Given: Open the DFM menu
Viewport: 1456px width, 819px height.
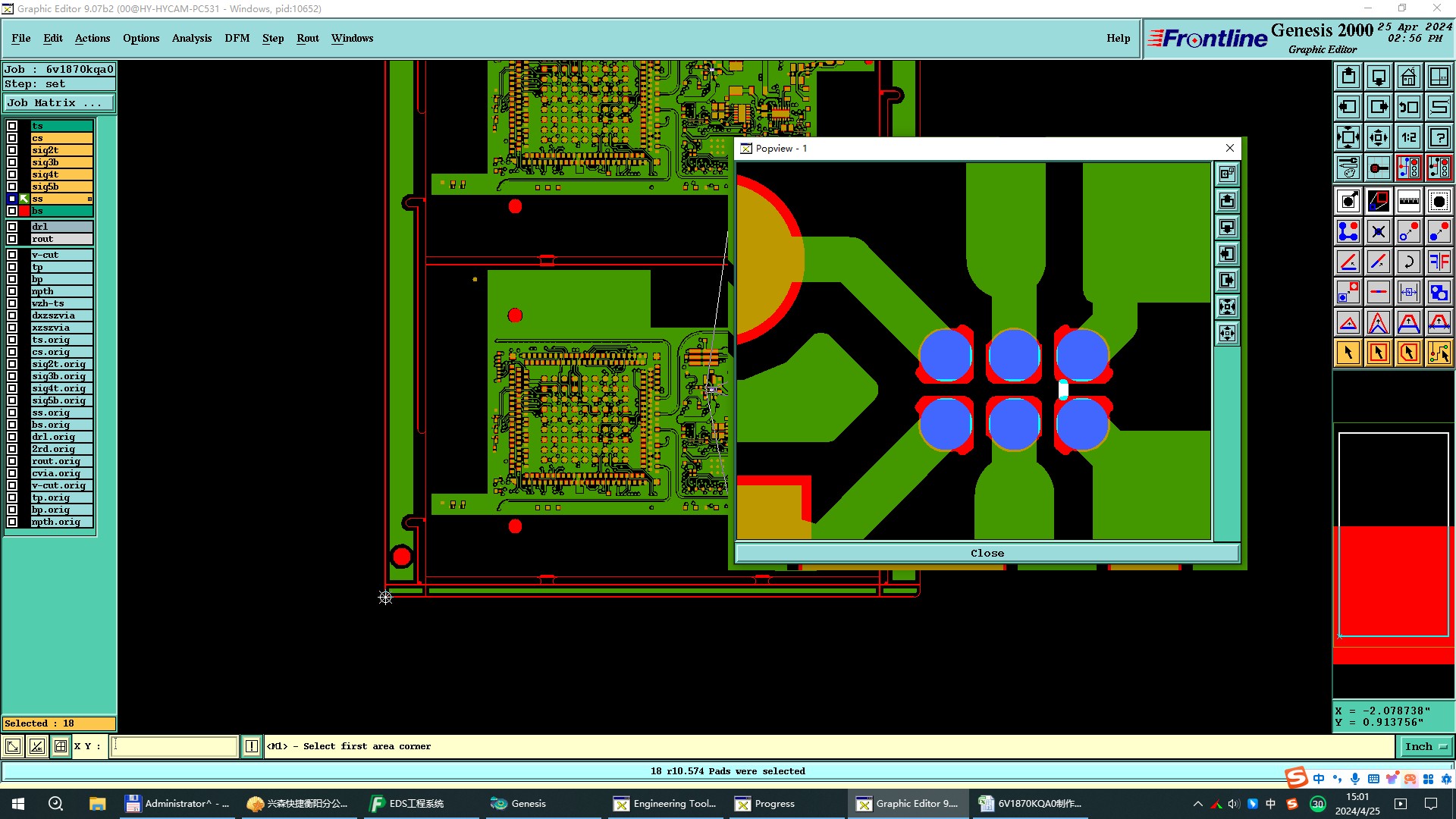Looking at the screenshot, I should coord(237,38).
